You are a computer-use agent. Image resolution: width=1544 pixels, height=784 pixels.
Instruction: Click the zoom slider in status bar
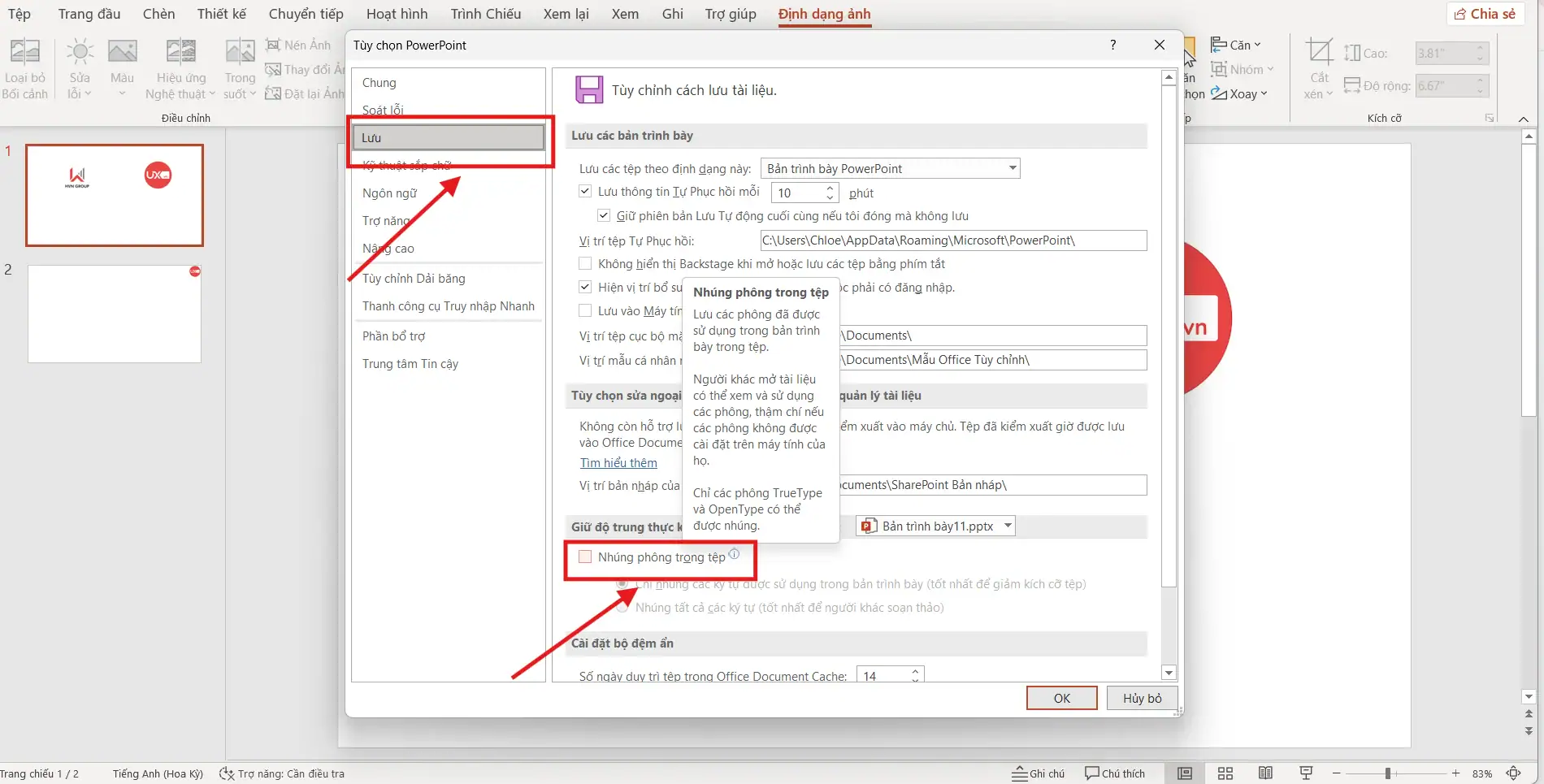[1388, 773]
